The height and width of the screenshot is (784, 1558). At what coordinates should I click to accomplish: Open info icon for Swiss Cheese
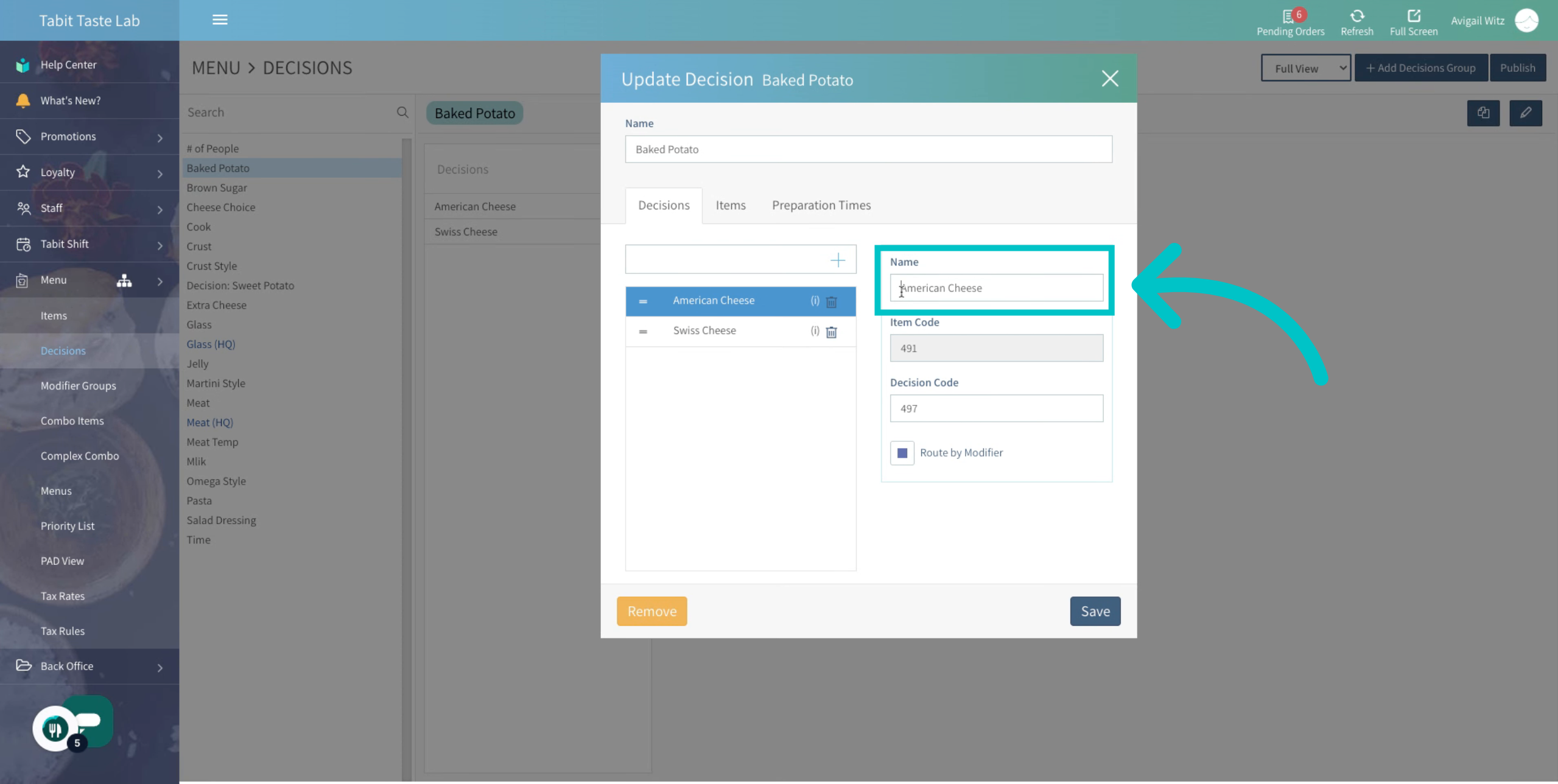[815, 331]
